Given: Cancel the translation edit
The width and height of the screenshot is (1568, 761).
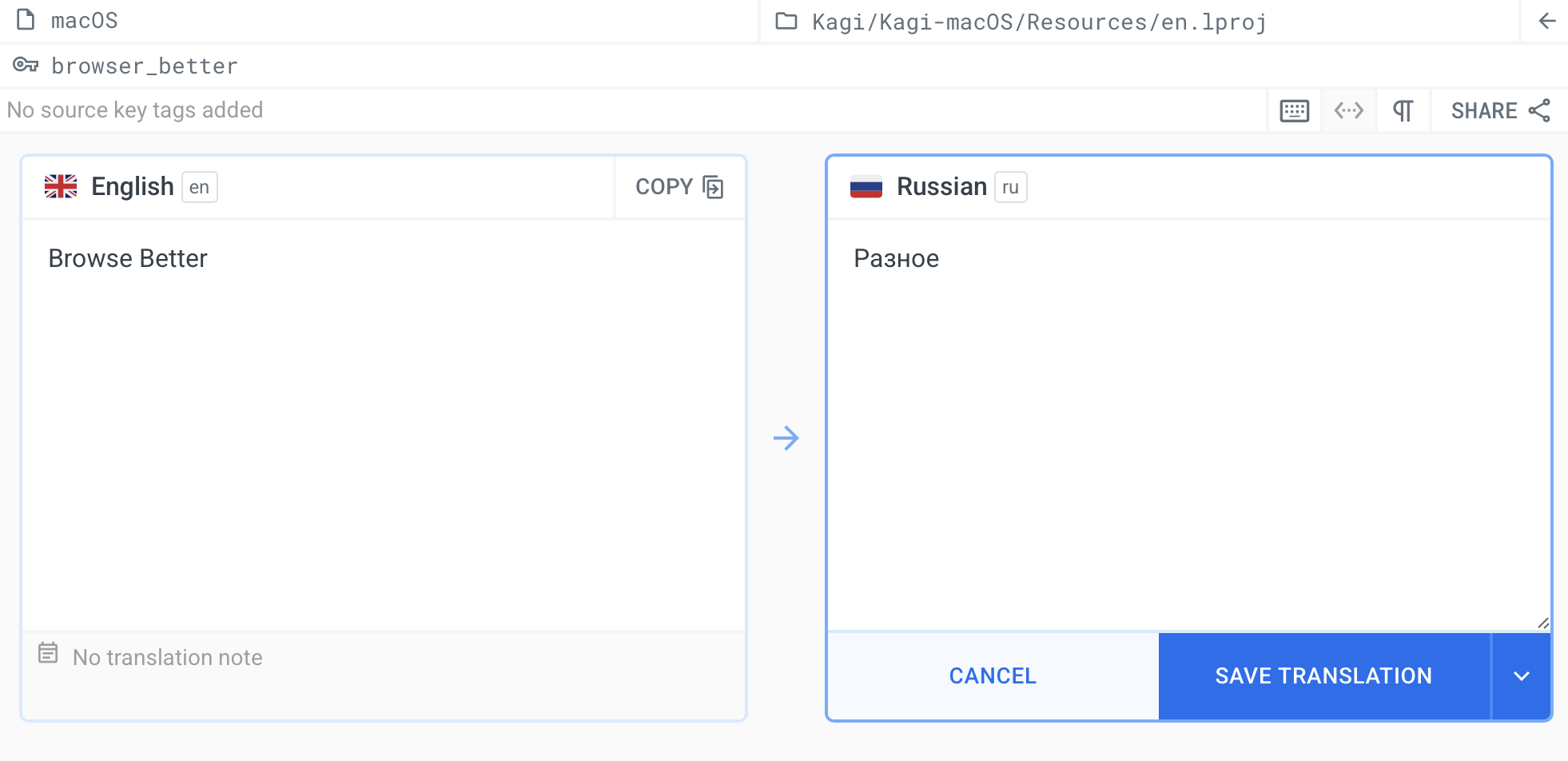Looking at the screenshot, I should (993, 676).
